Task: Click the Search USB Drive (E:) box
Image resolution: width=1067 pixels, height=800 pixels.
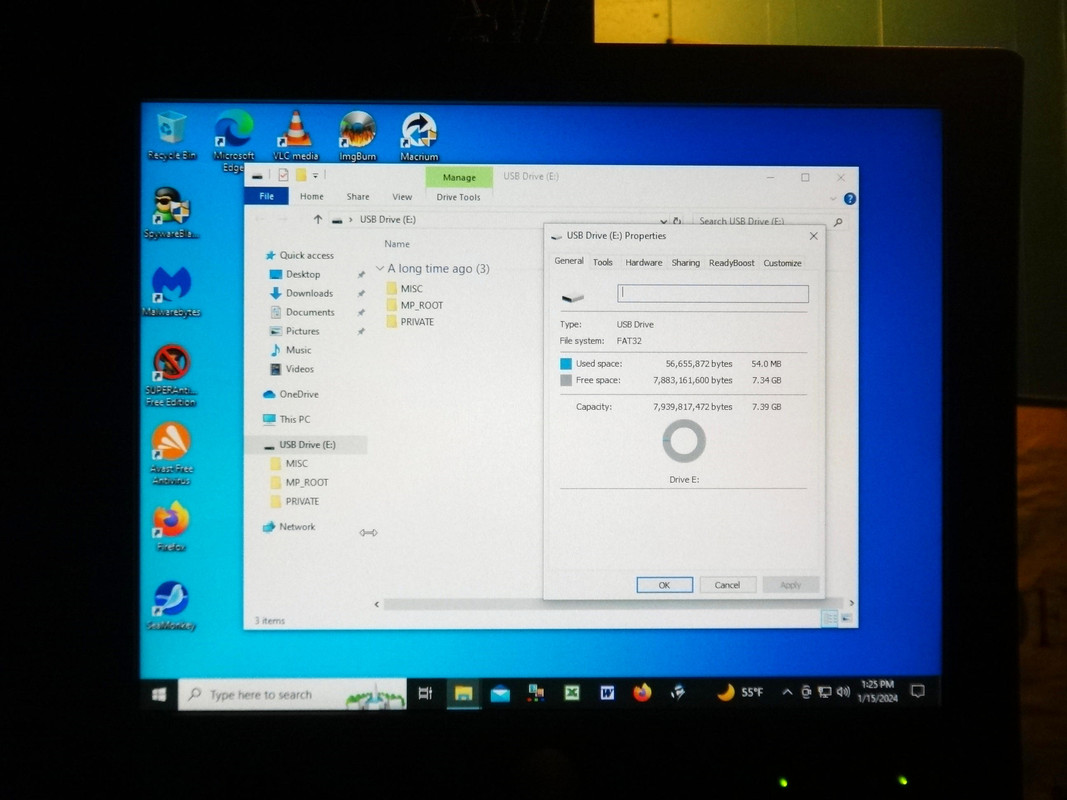Action: (761, 222)
